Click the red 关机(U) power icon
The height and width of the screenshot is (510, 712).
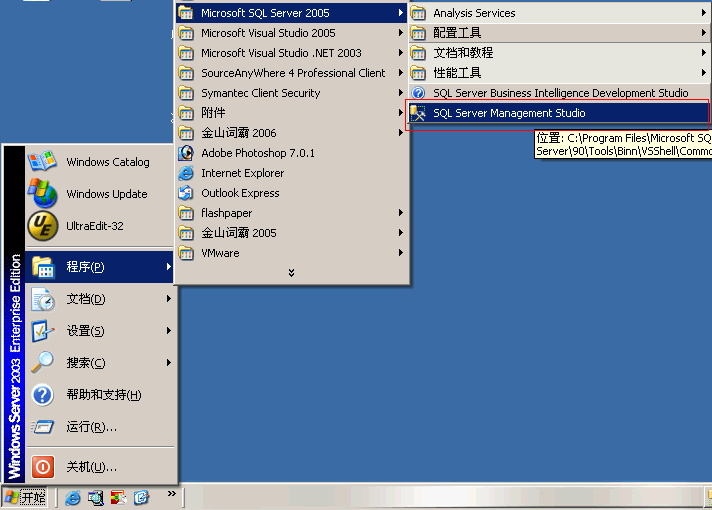43,467
